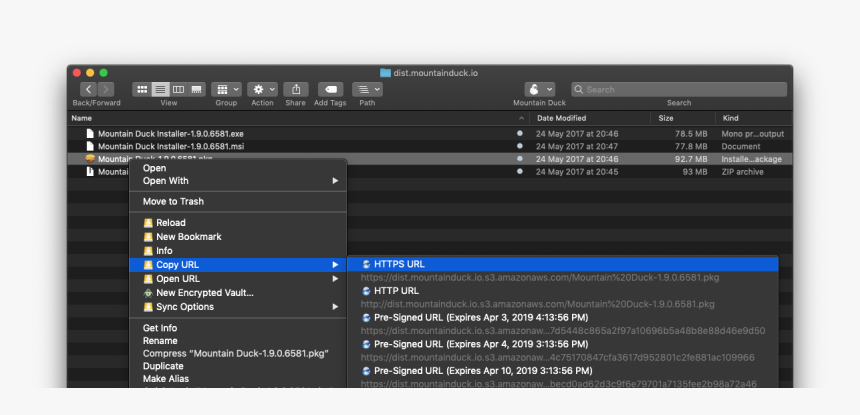Choose Get Info in context menu
Image resolution: width=860 pixels, height=415 pixels.
click(237, 328)
